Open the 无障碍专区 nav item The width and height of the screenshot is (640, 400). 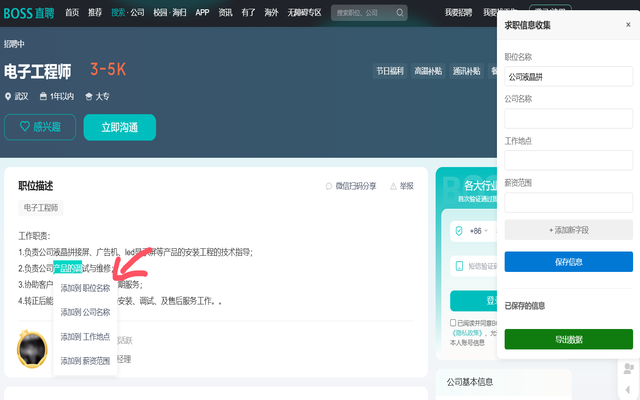304,13
